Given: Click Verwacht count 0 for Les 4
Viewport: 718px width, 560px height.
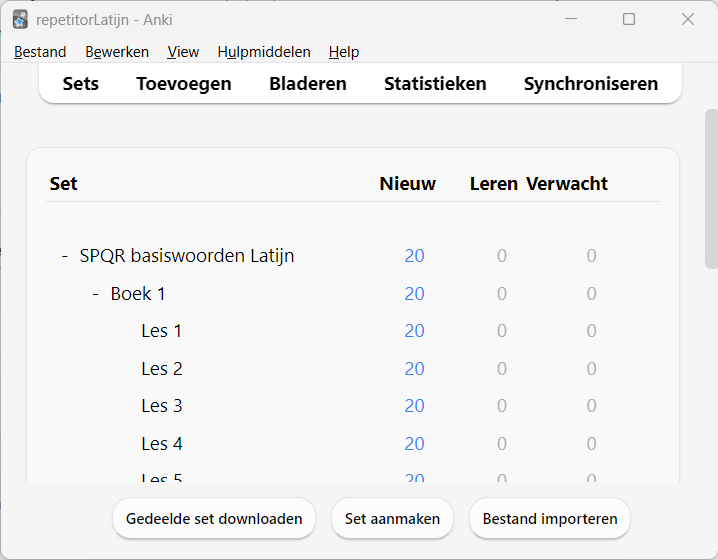Looking at the screenshot, I should [x=591, y=444].
